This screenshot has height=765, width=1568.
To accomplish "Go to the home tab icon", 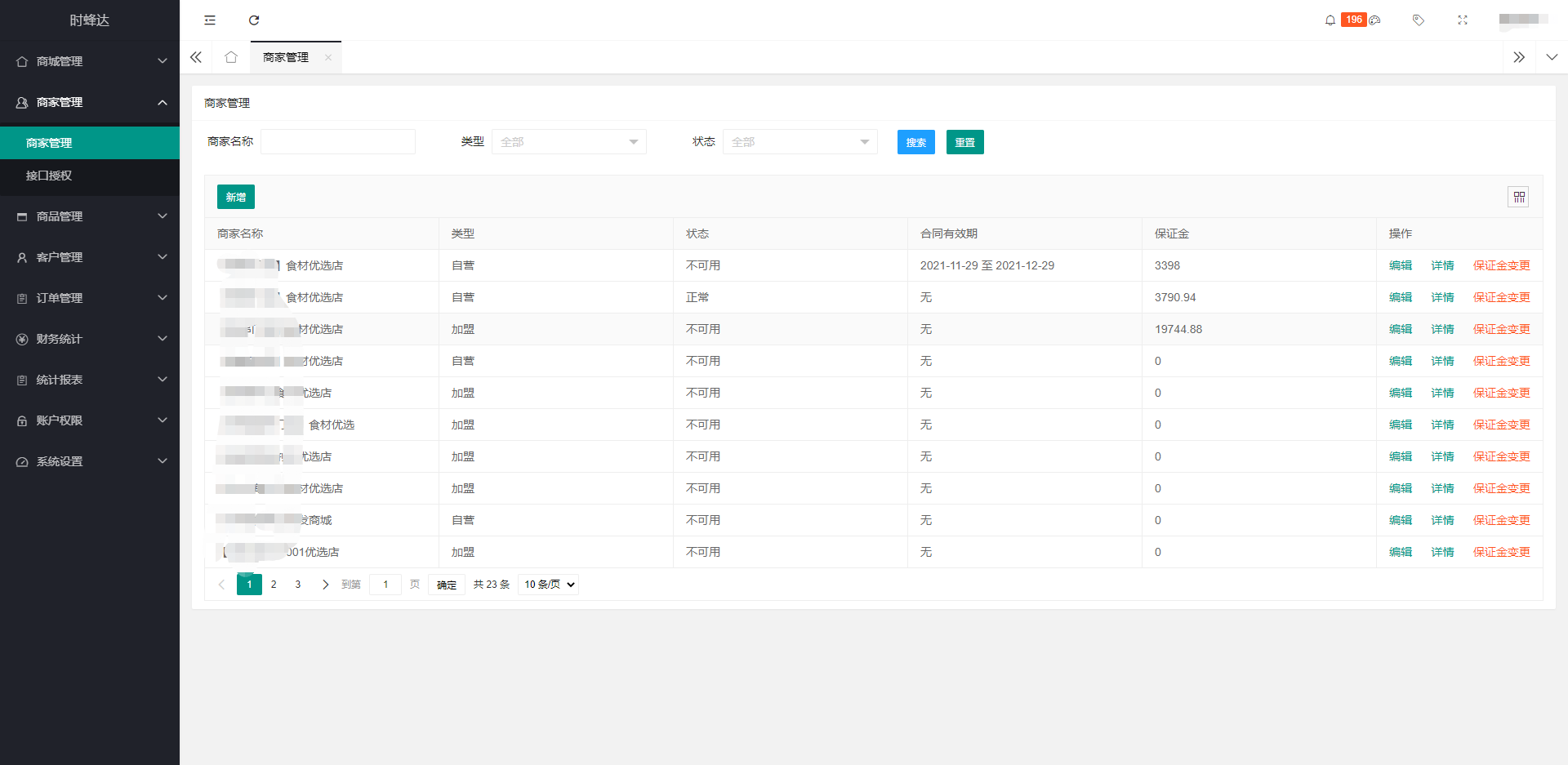I will point(231,57).
